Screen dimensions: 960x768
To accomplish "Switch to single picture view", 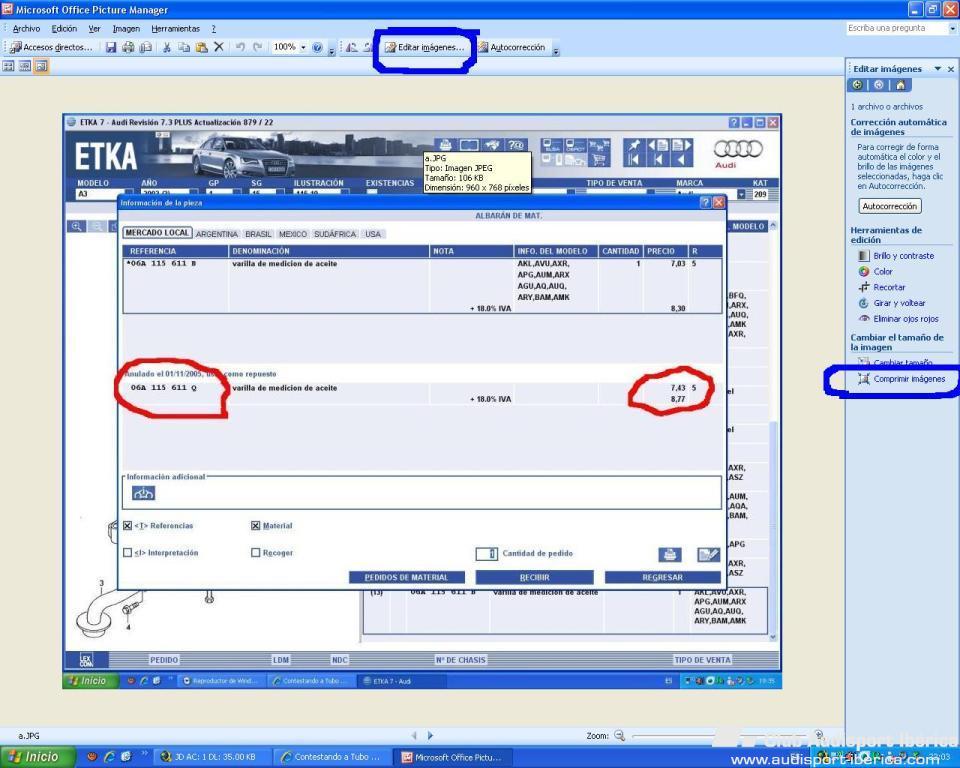I will click(x=41, y=65).
